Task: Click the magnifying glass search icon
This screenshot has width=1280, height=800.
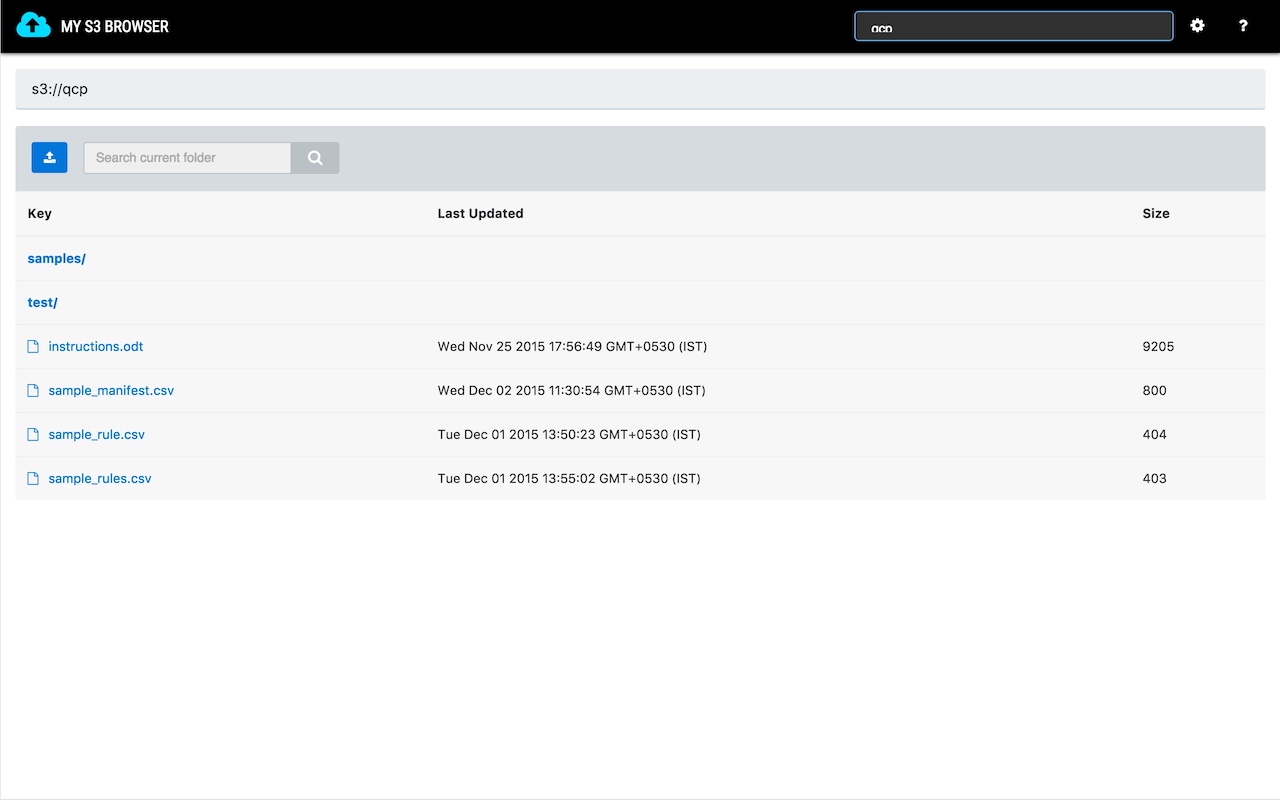Action: coord(315,157)
